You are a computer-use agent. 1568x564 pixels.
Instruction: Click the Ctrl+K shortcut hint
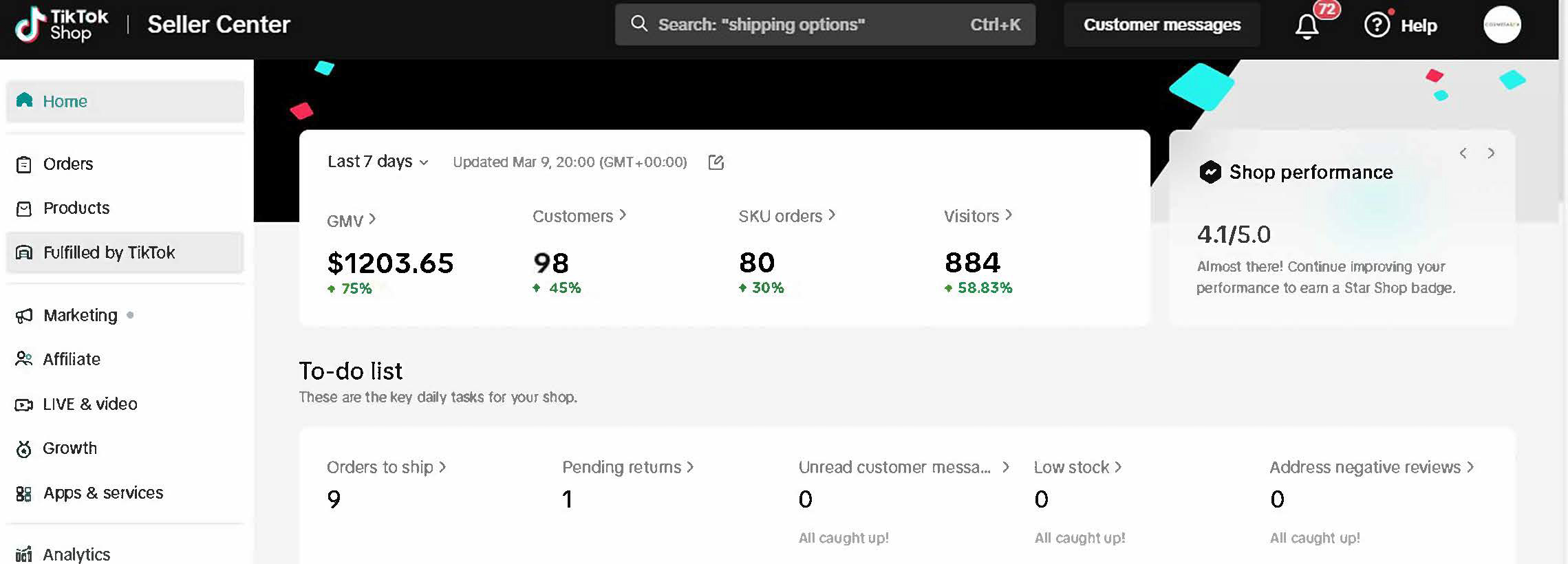pos(996,25)
